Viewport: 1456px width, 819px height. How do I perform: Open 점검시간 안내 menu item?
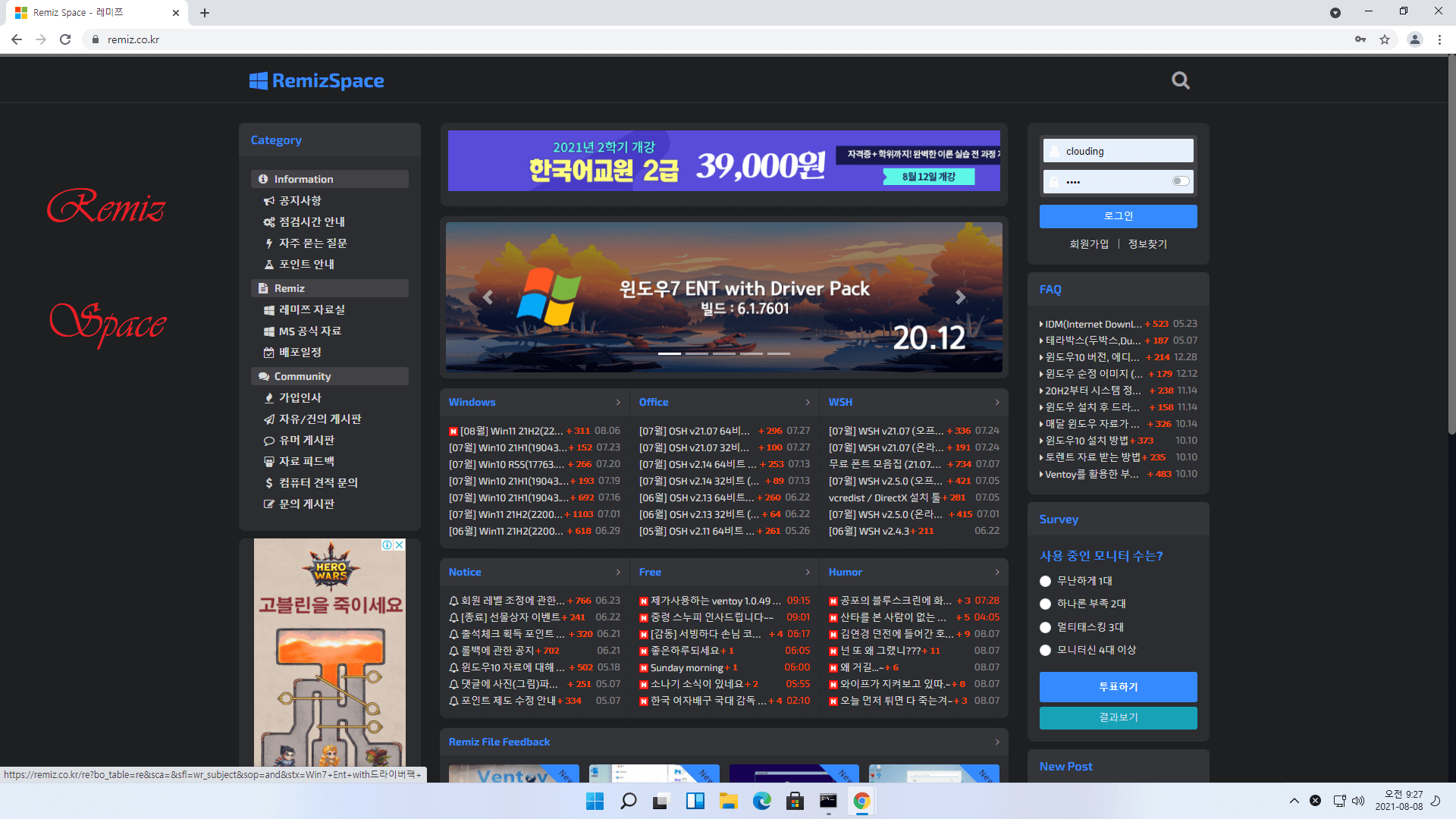304,221
